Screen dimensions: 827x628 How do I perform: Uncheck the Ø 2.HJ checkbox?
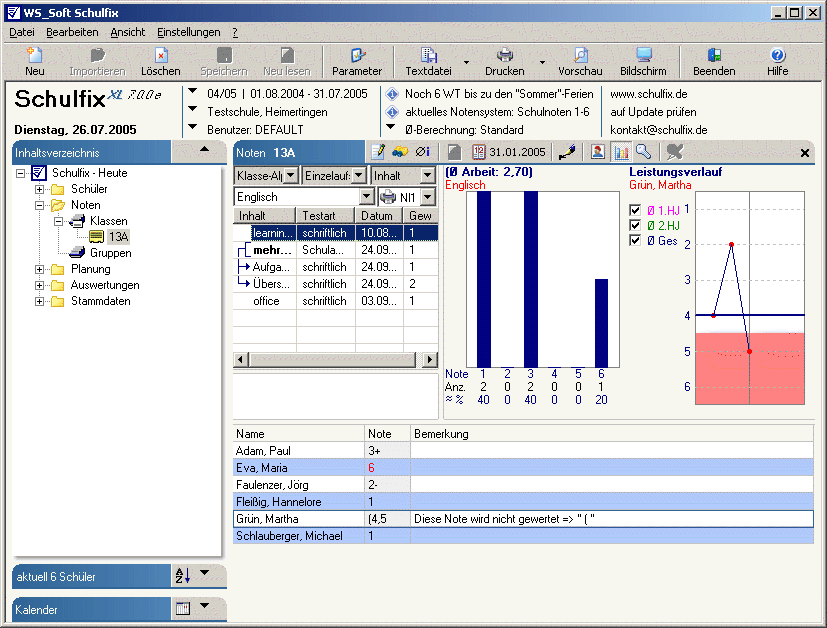[x=635, y=226]
